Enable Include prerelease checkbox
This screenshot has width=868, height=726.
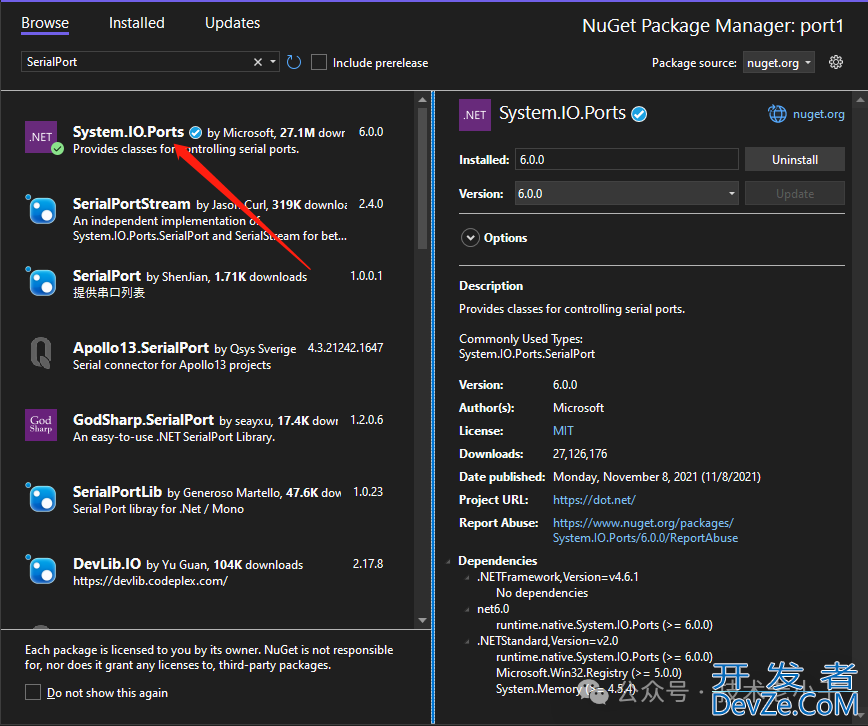pos(319,62)
